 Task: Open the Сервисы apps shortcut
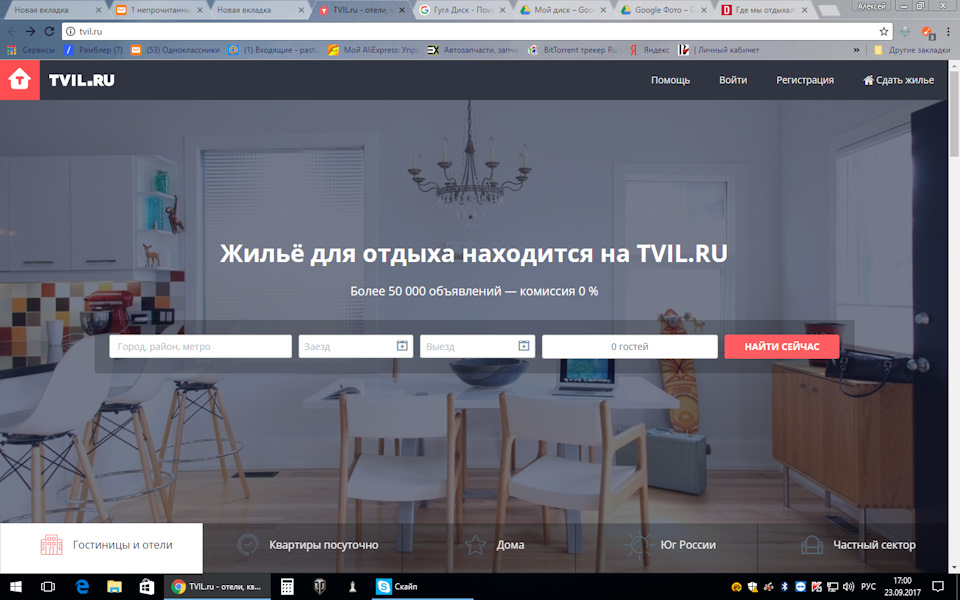tap(31, 50)
